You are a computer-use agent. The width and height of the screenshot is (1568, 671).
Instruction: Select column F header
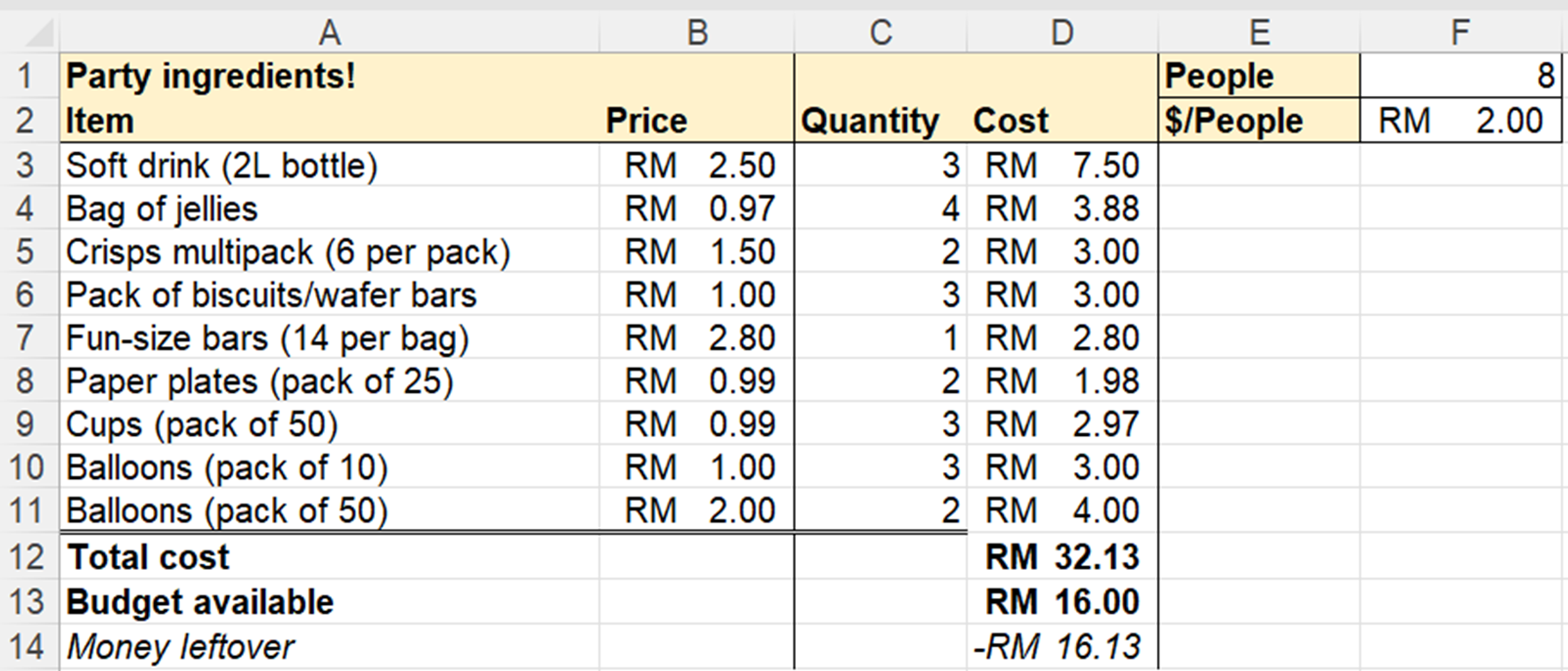[1461, 33]
